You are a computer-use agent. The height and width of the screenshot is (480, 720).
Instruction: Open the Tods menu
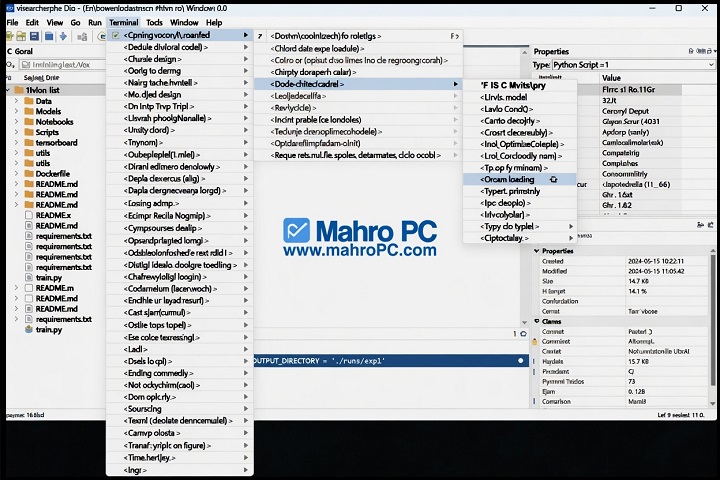154,23
